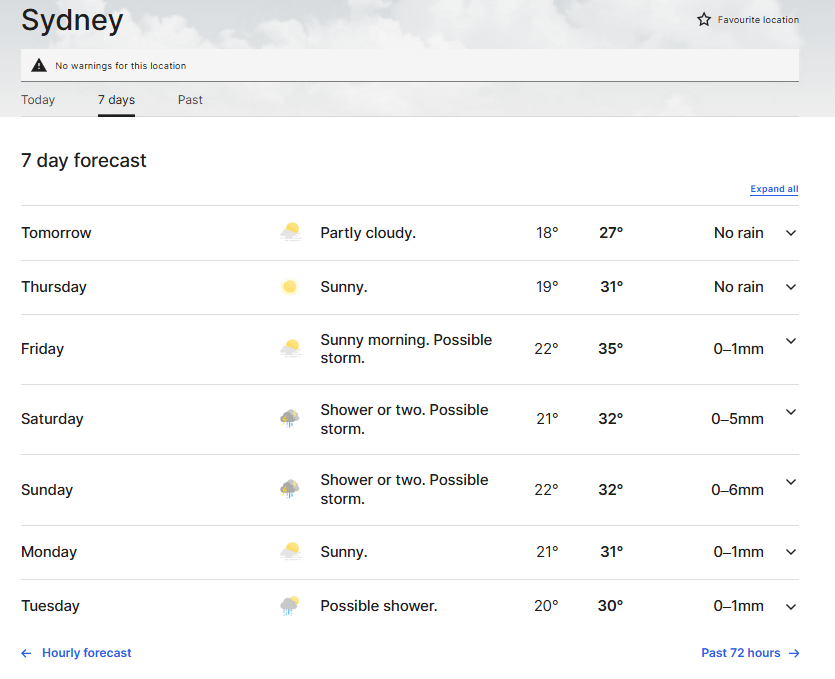Click Tuesday's possible shower weather icon

290,606
